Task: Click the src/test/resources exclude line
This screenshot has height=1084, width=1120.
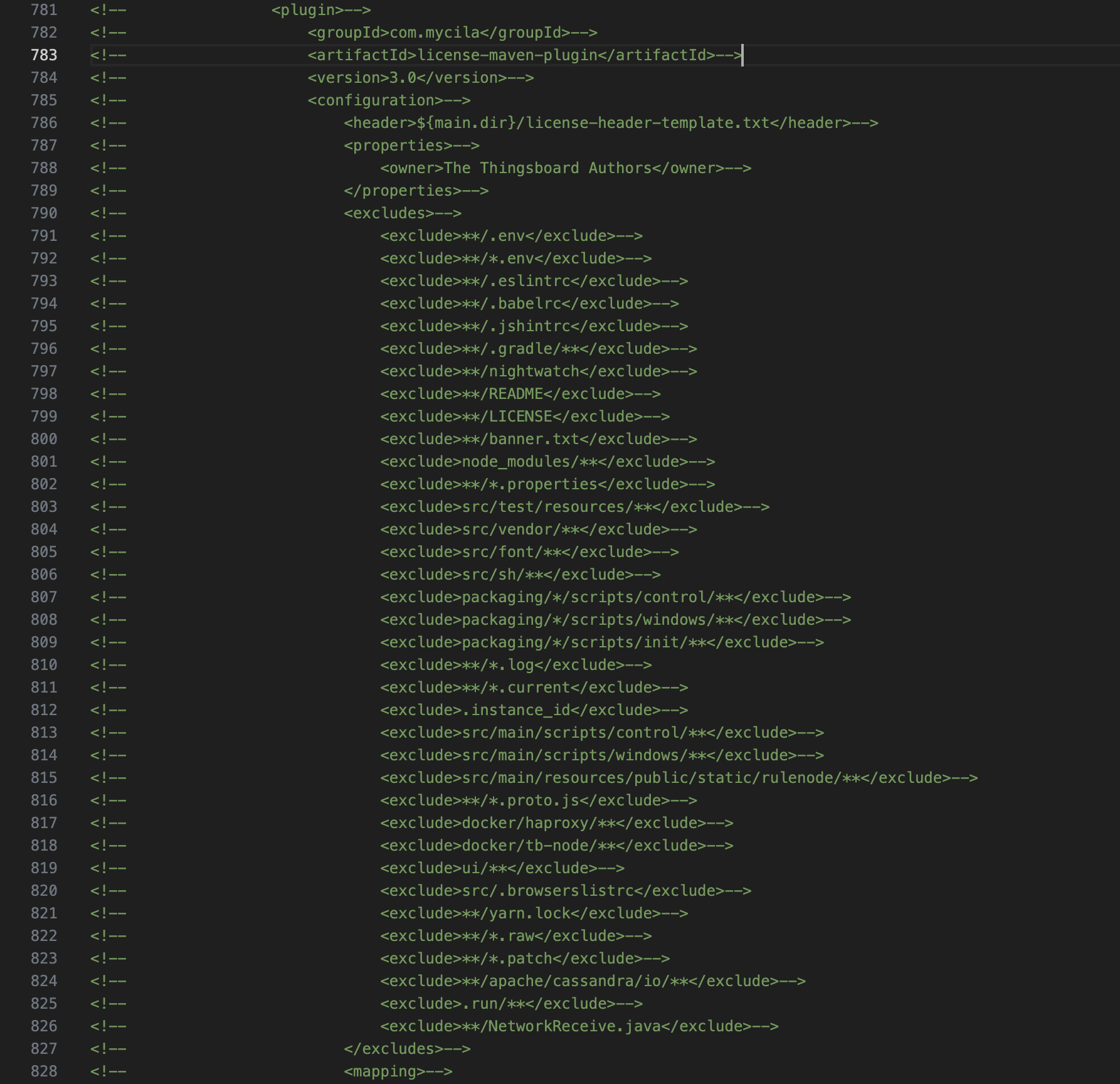Action: click(574, 507)
